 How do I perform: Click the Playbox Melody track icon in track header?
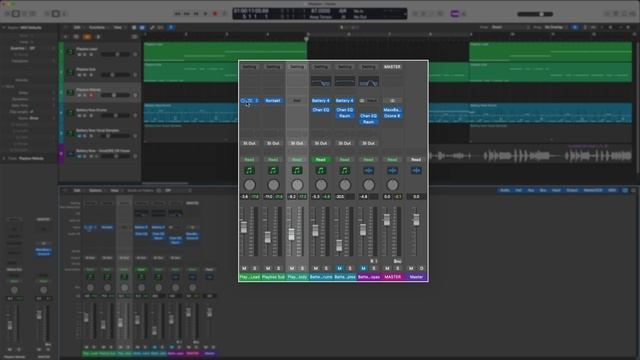[x=70, y=92]
